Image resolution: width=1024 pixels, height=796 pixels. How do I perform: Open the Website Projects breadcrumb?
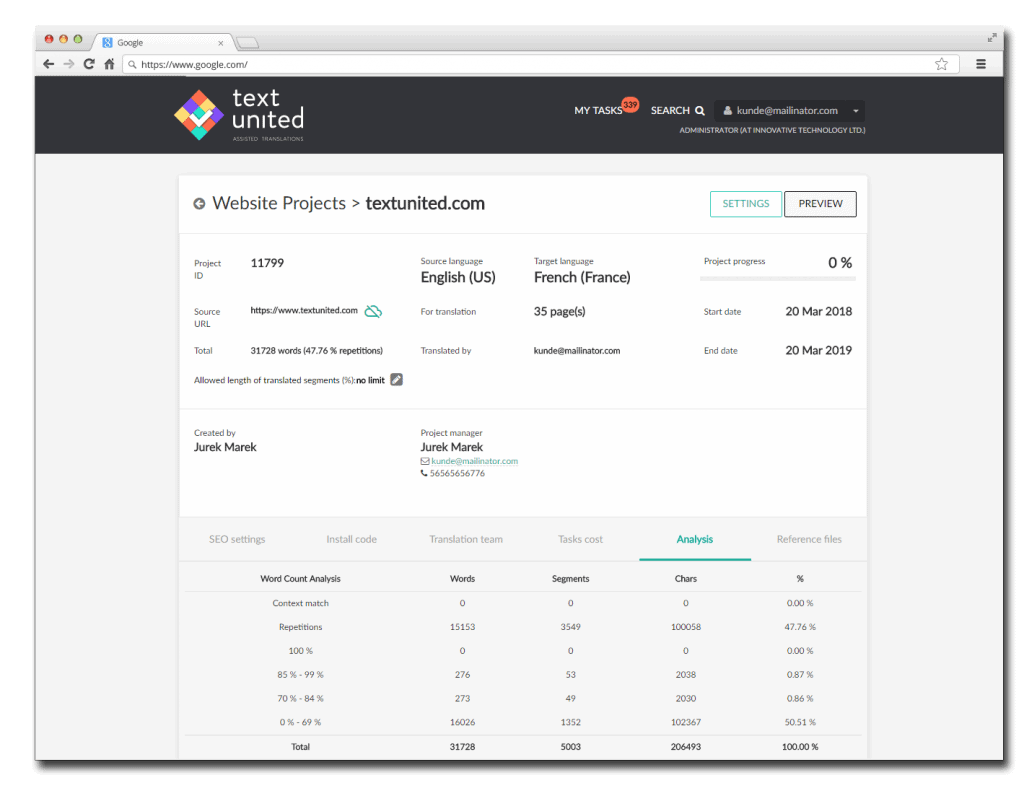279,203
